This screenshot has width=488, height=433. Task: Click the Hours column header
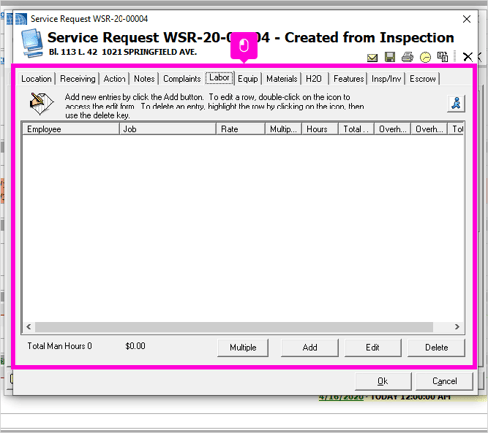point(320,129)
